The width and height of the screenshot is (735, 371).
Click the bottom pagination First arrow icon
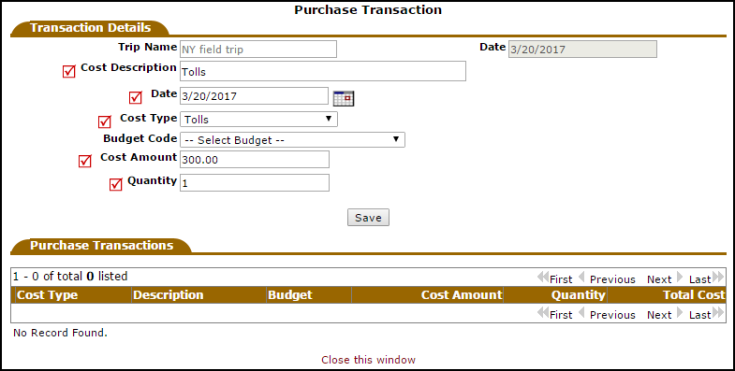tap(543, 313)
